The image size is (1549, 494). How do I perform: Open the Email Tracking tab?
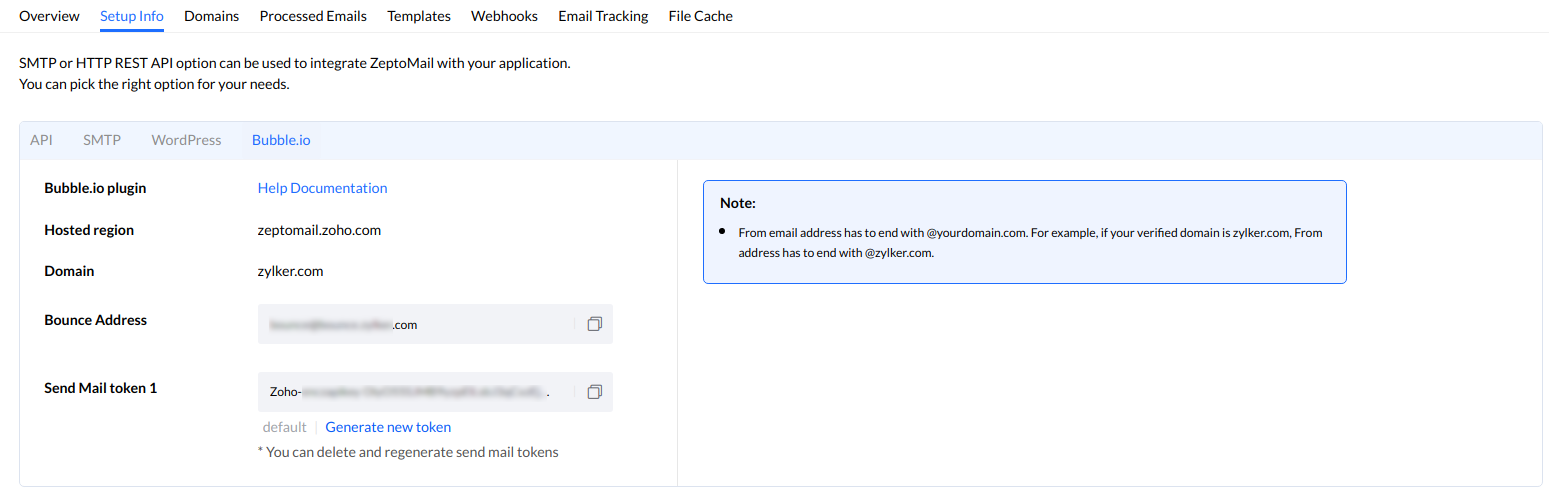603,16
